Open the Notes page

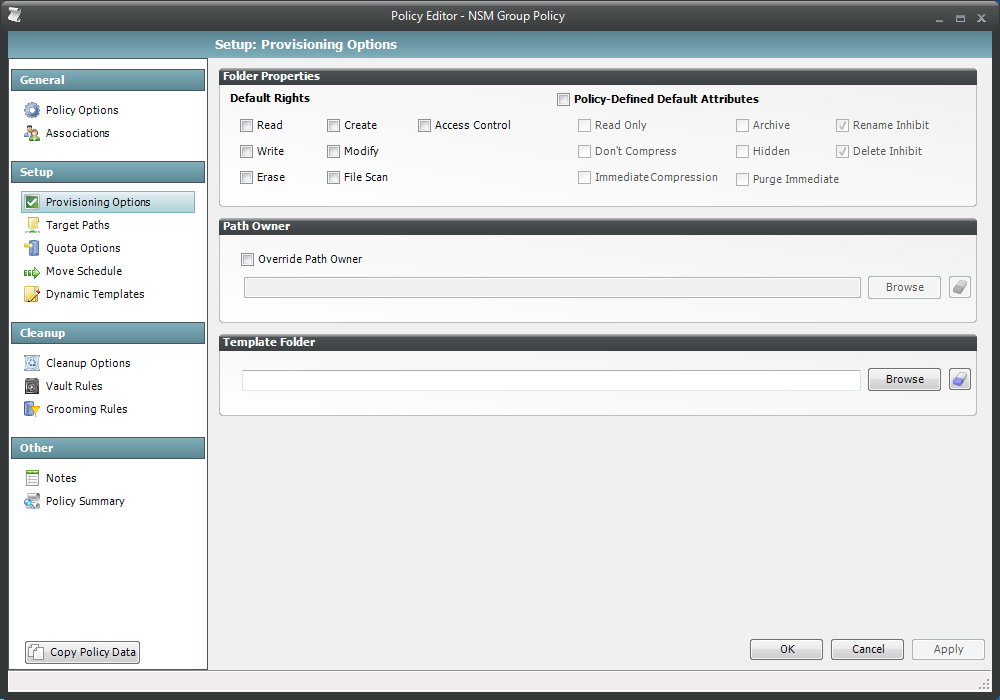click(x=61, y=478)
